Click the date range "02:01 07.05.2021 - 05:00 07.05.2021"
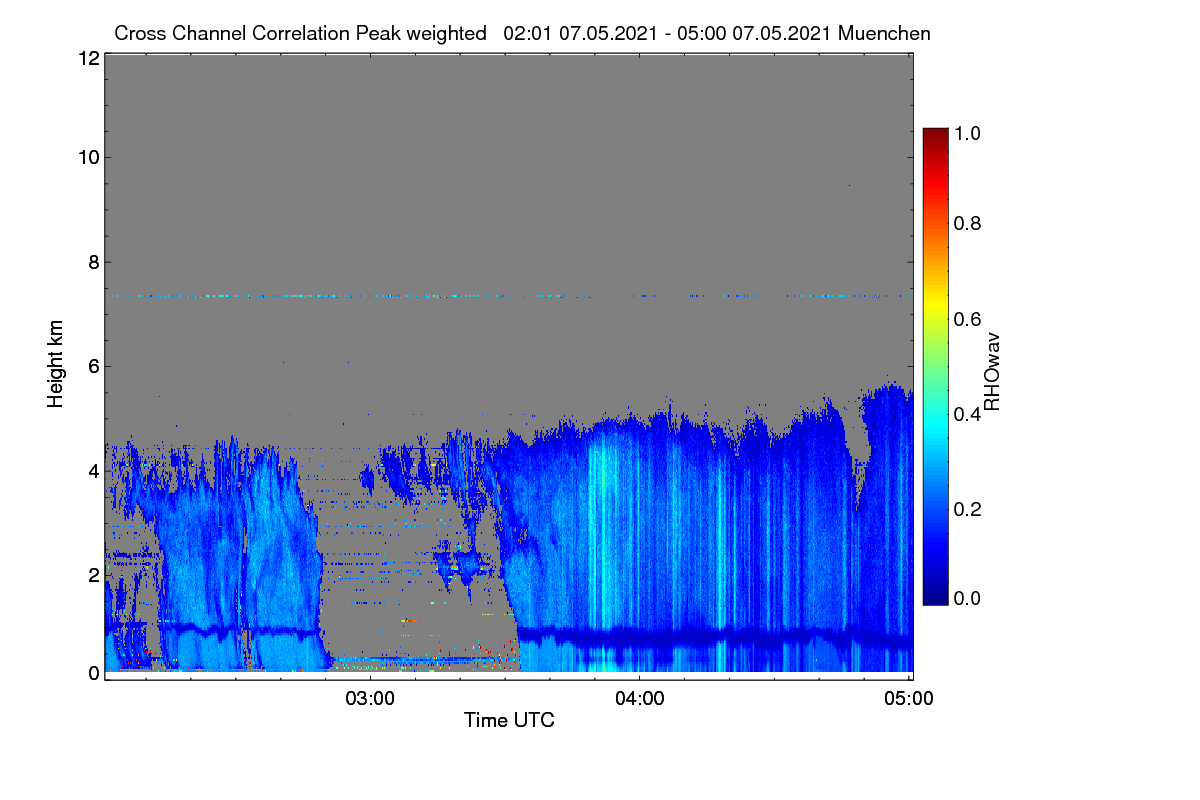 pyautogui.click(x=668, y=33)
